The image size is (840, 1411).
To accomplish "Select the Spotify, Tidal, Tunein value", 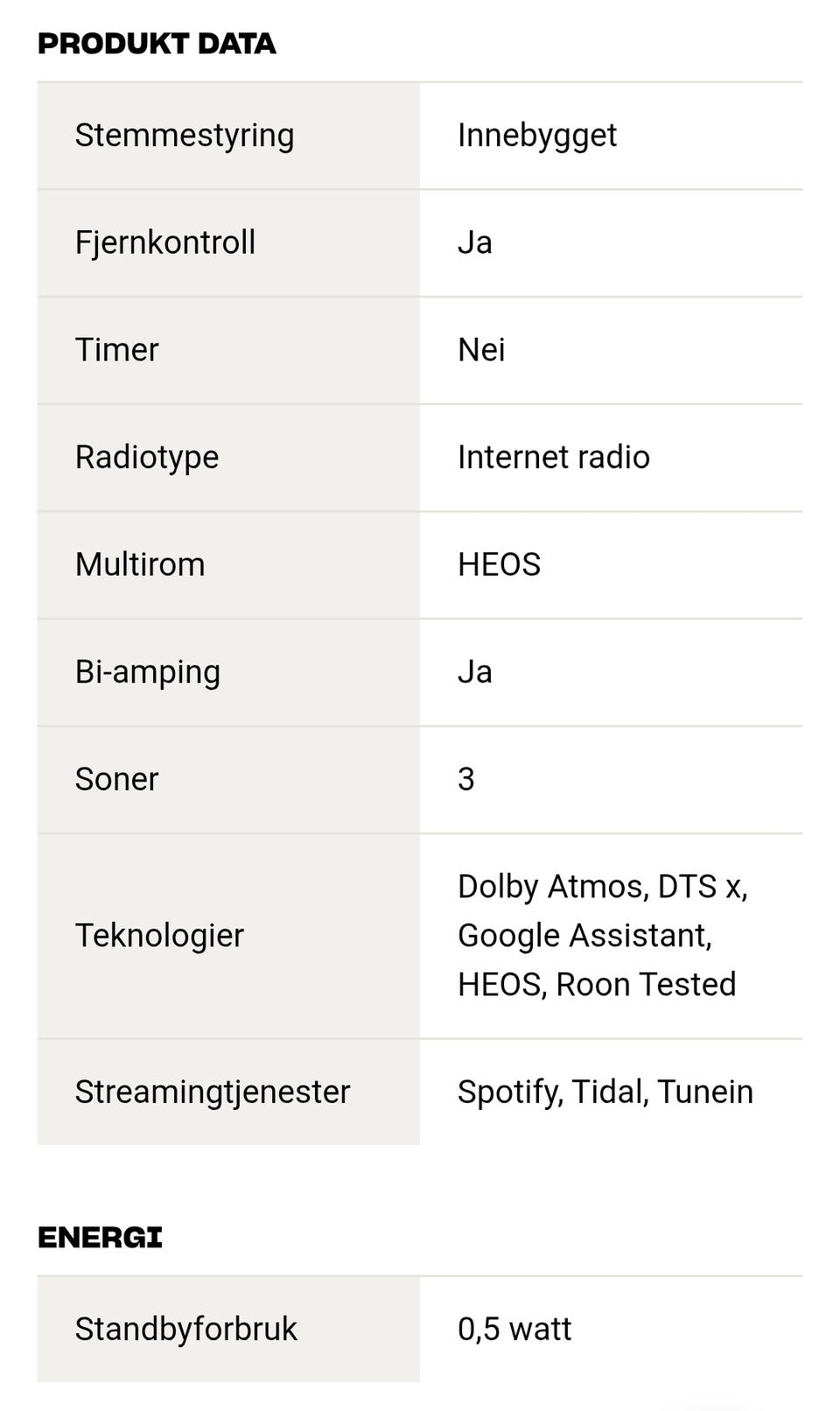I will click(x=605, y=1092).
